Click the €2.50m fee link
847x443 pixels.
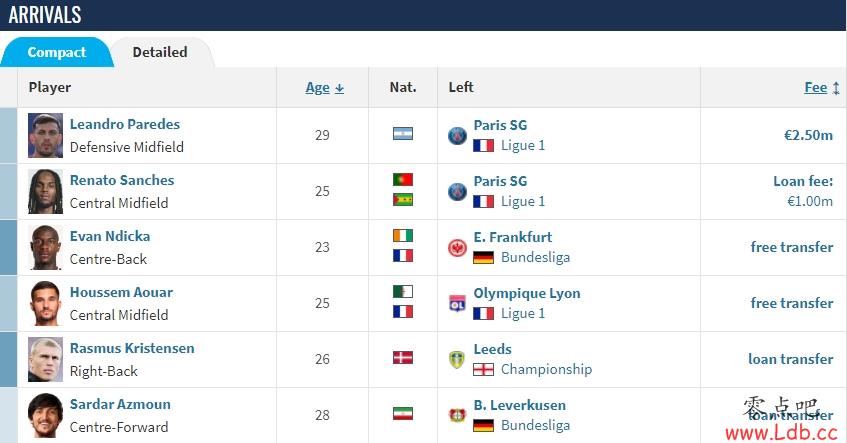[809, 135]
